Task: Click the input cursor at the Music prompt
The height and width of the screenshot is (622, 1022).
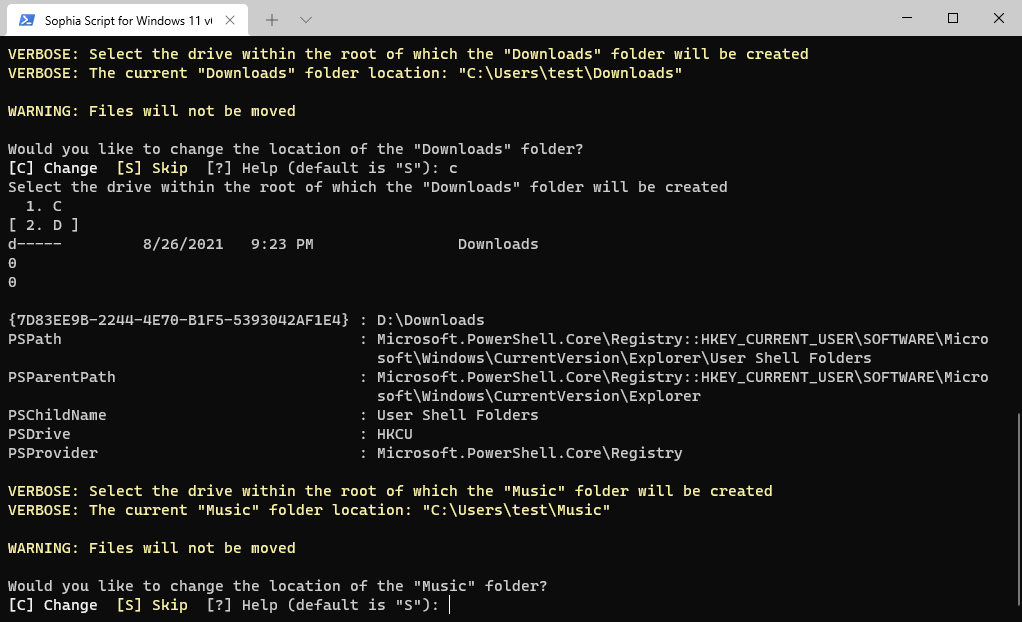Action: [450, 605]
